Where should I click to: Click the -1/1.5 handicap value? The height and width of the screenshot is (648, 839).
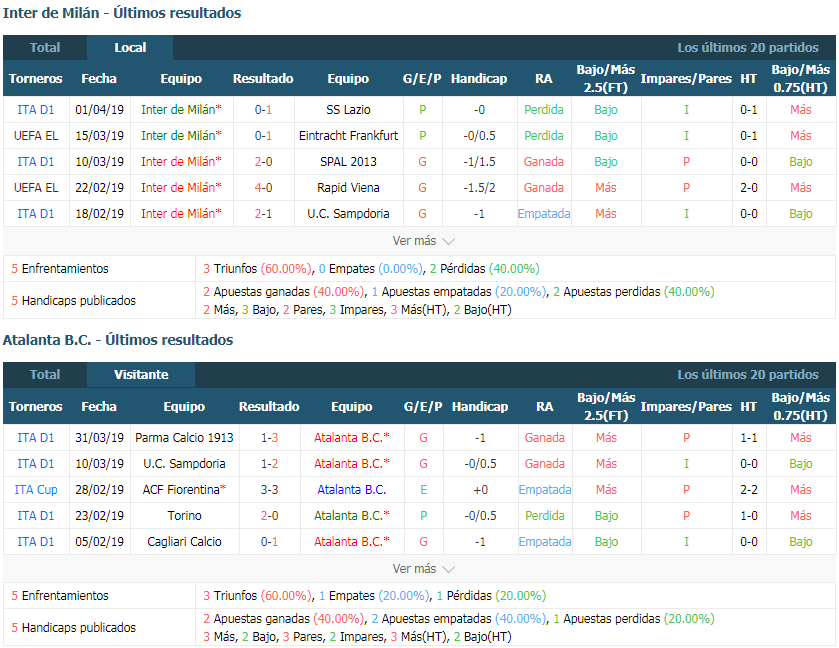(479, 162)
